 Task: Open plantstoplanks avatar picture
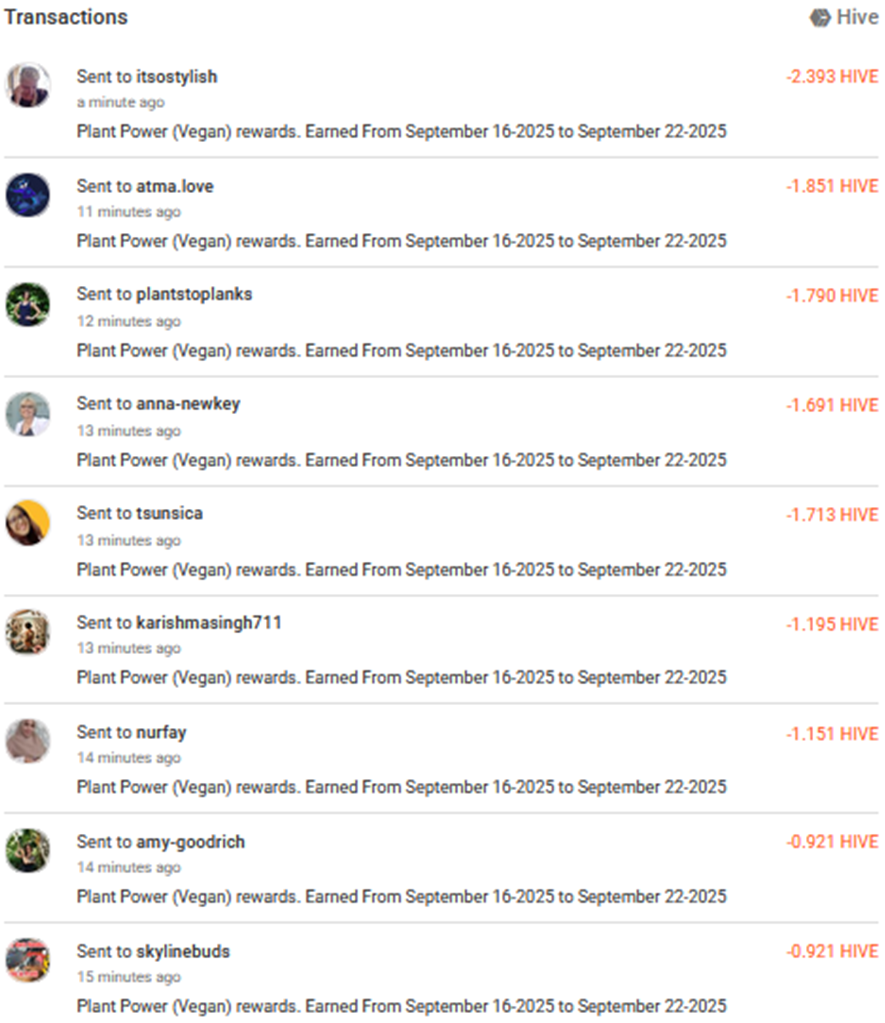(x=28, y=304)
